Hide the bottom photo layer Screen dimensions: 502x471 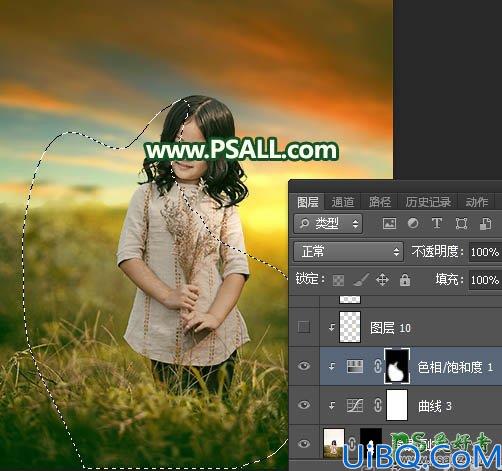coord(304,444)
